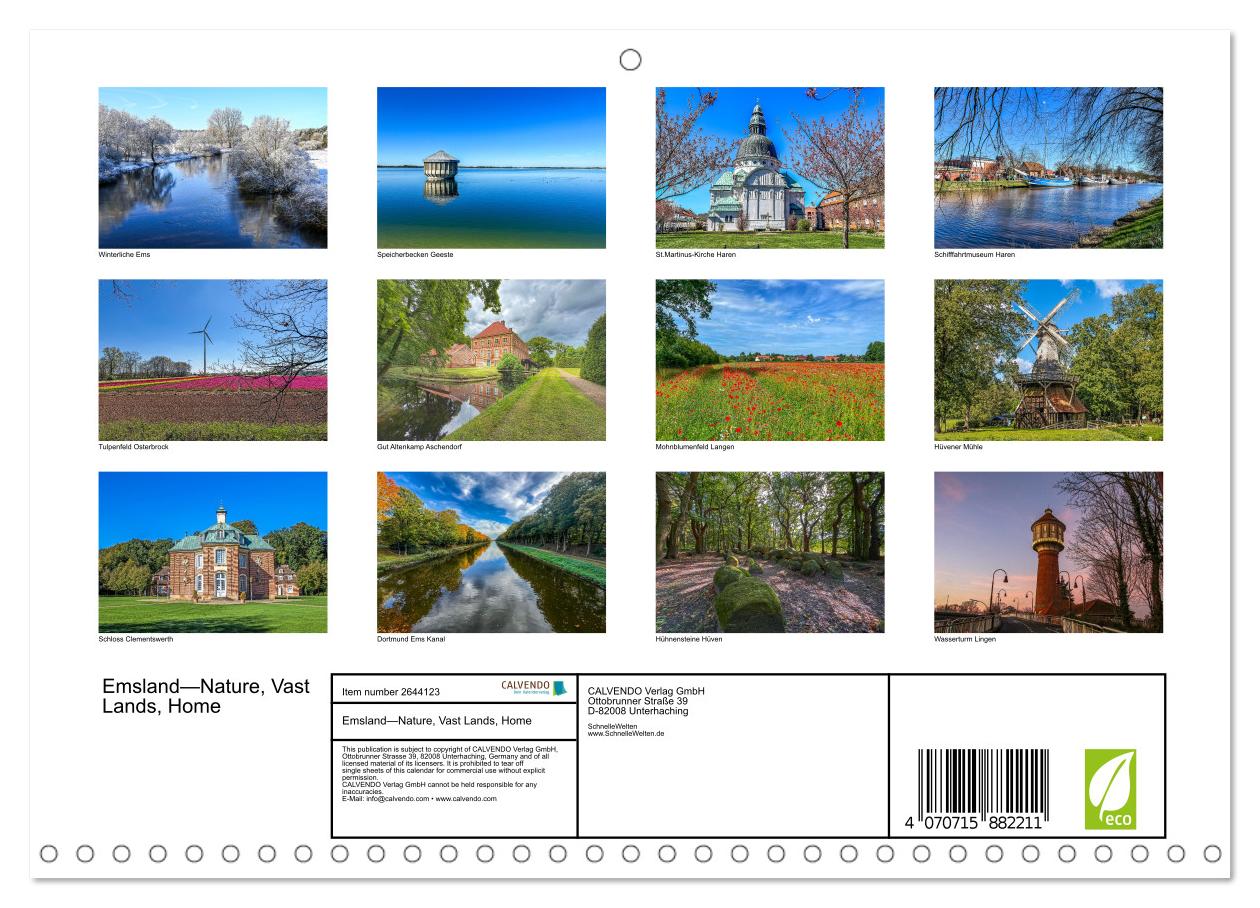This screenshot has width=1260, height=908.
Task: Click the caption 'Mohnblumenfeld Langen'
Action: click(695, 447)
